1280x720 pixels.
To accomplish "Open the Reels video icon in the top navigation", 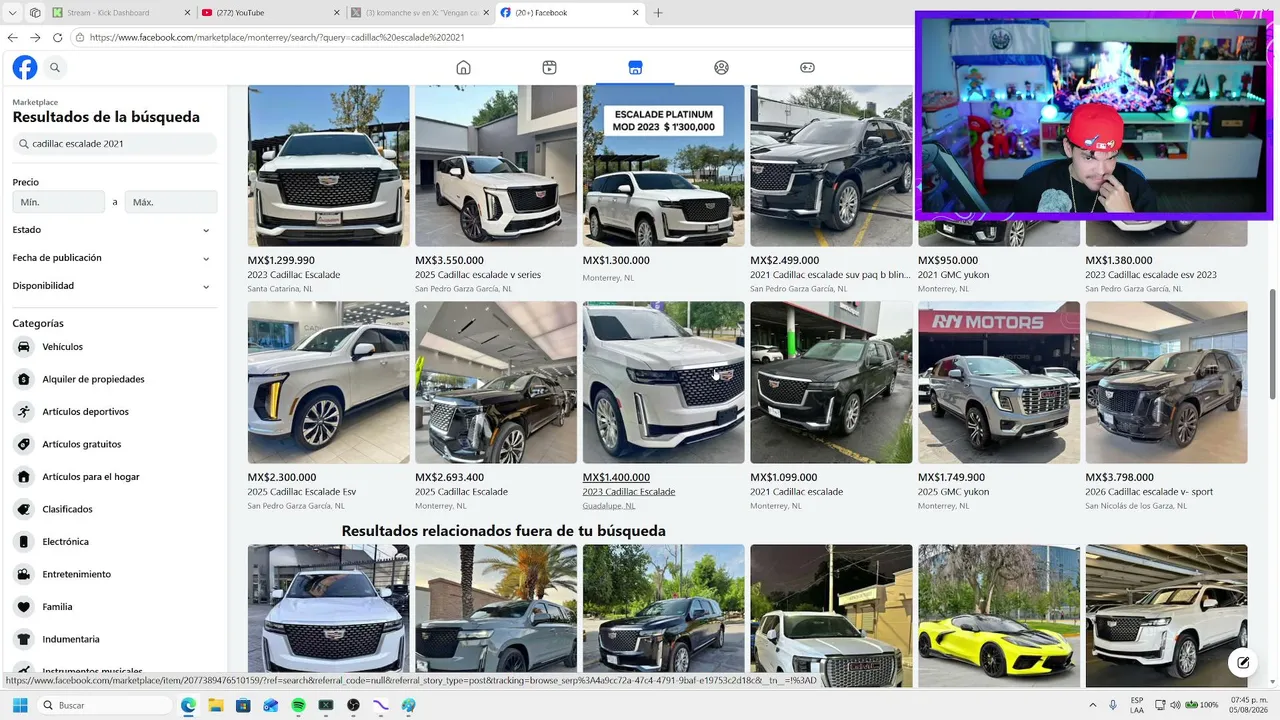I will pyautogui.click(x=549, y=68).
